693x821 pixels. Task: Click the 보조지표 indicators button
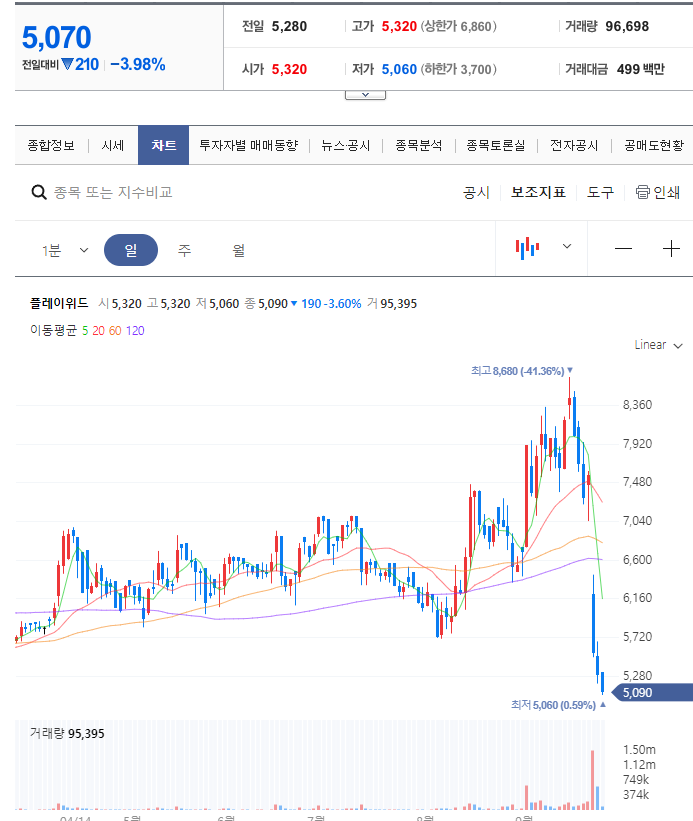[538, 192]
